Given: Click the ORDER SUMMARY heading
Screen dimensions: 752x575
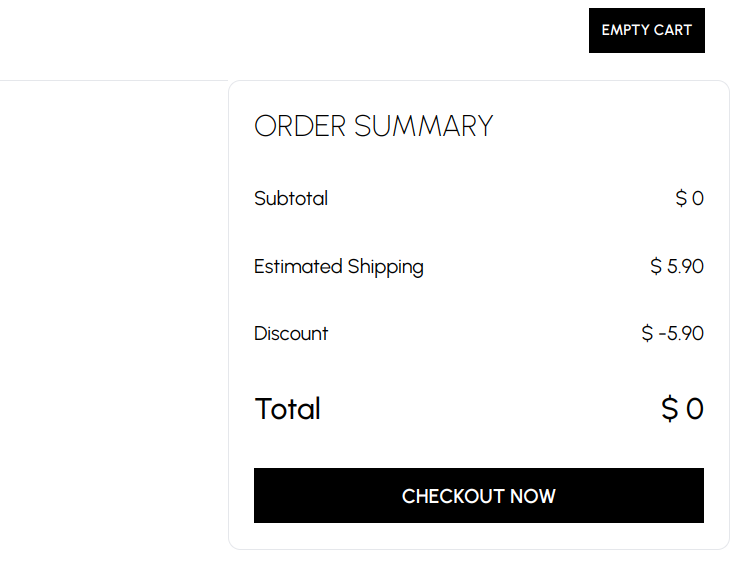Looking at the screenshot, I should 373,127.
